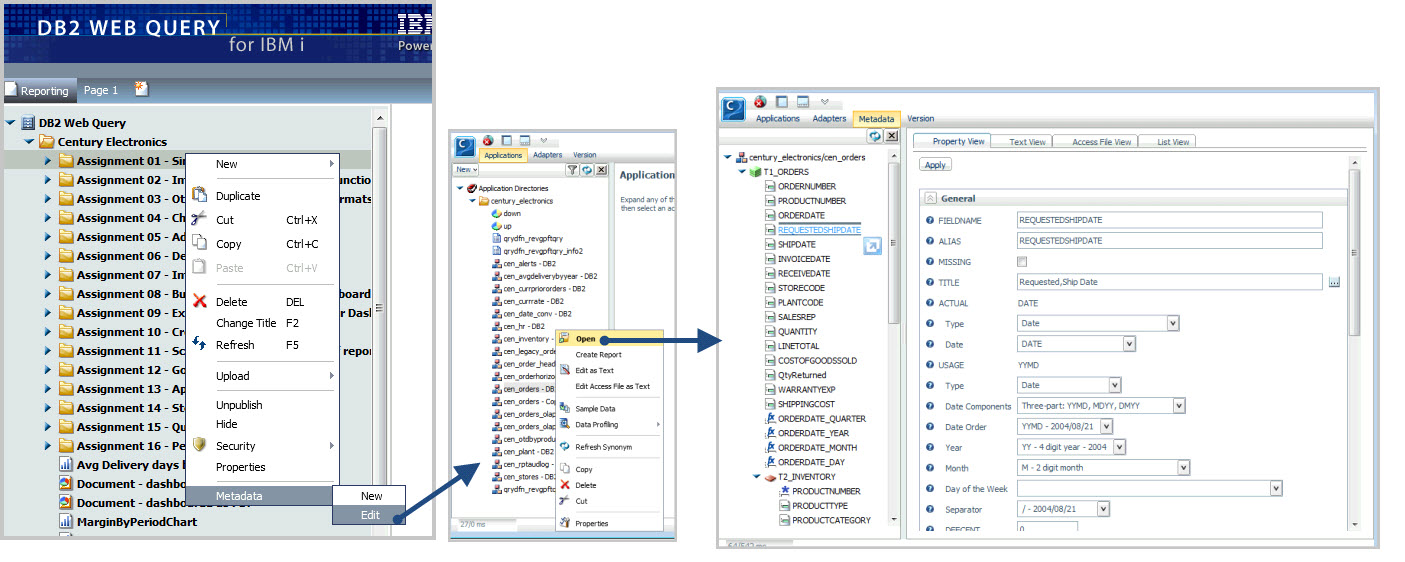
Task: Click the ORDERDATE_QUARTER computed field icon
Action: tap(770, 418)
